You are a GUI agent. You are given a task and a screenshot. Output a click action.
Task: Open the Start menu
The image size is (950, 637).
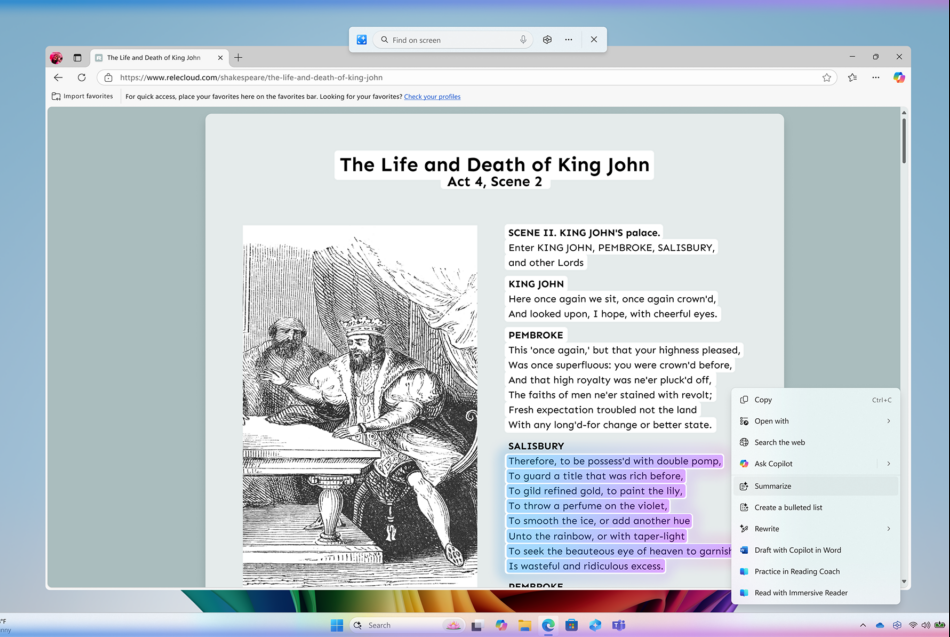(x=335, y=626)
